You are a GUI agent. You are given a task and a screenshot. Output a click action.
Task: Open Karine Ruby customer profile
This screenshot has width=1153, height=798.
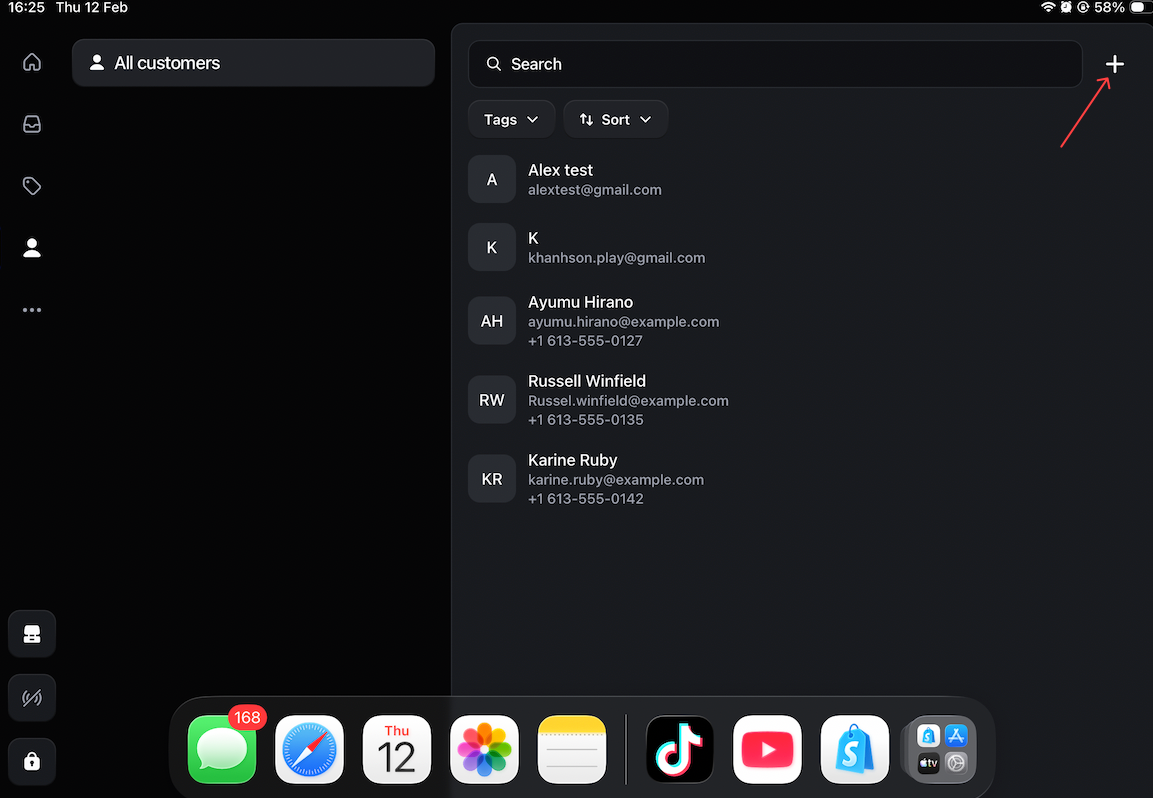(616, 479)
